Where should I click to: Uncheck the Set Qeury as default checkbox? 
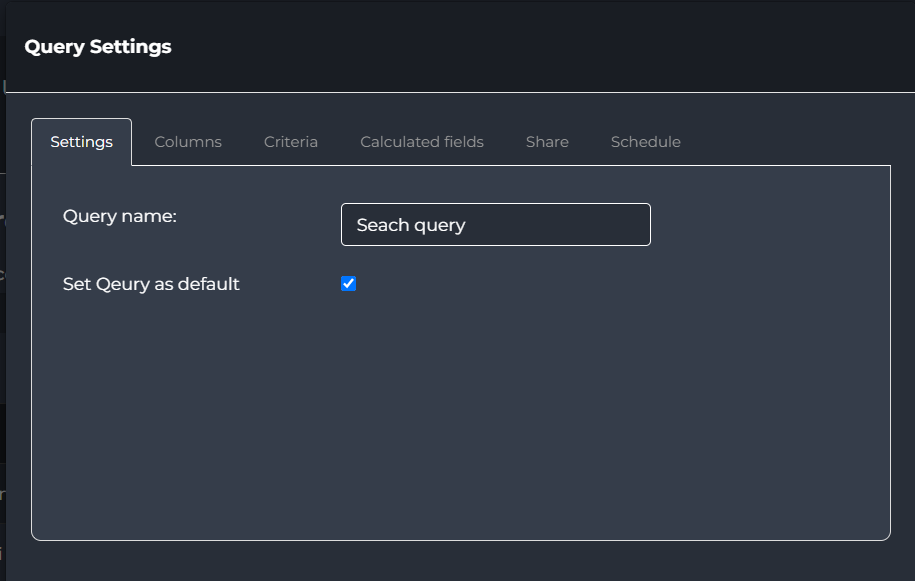[x=348, y=284]
